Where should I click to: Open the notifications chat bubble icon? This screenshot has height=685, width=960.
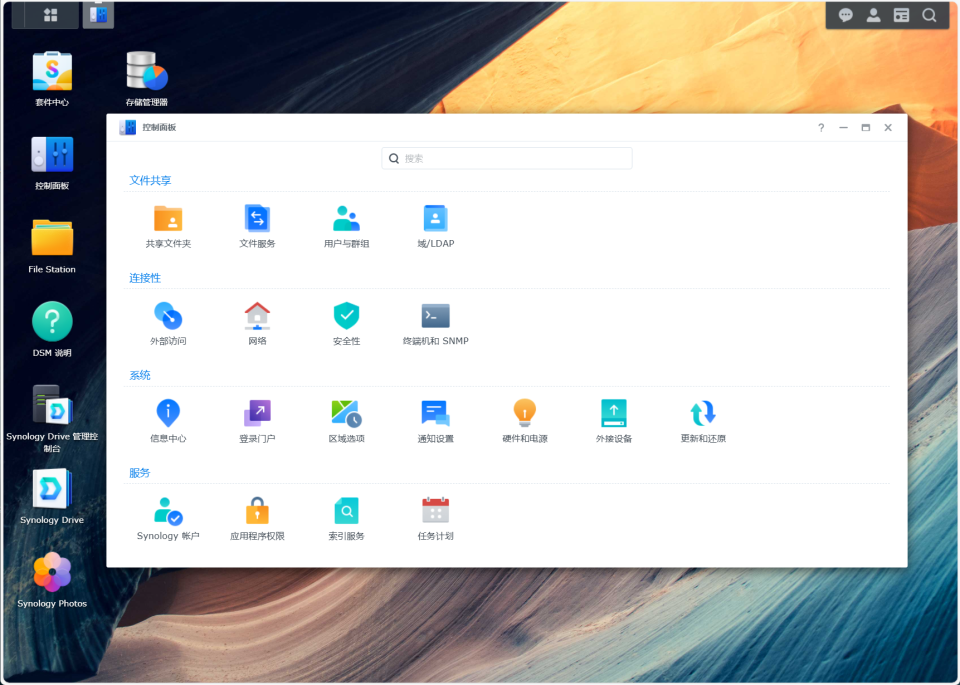tap(846, 15)
